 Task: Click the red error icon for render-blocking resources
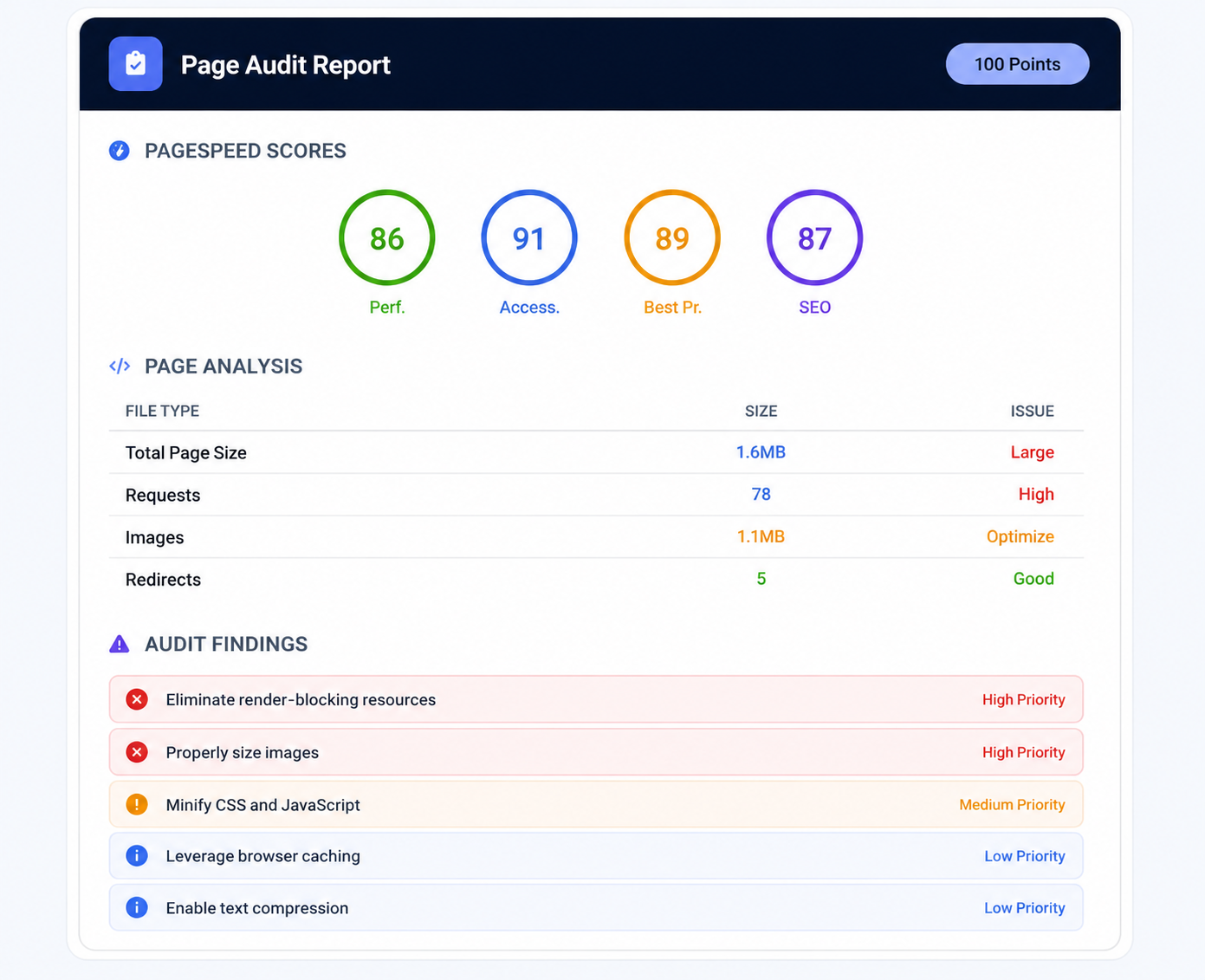click(x=137, y=699)
